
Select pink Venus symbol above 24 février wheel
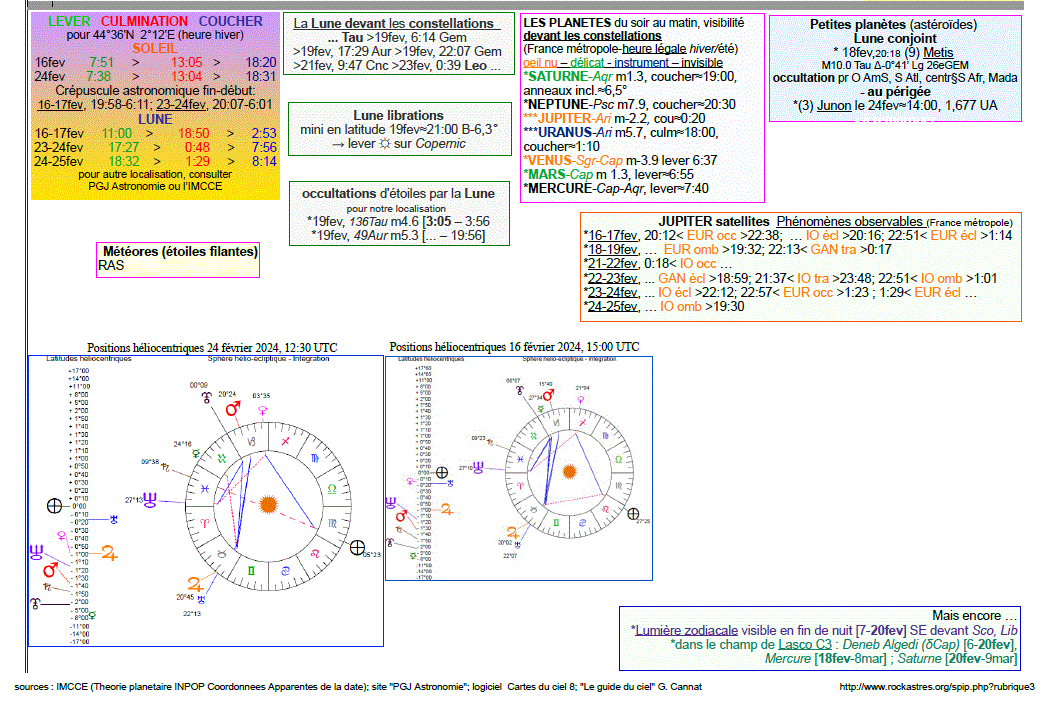click(262, 410)
